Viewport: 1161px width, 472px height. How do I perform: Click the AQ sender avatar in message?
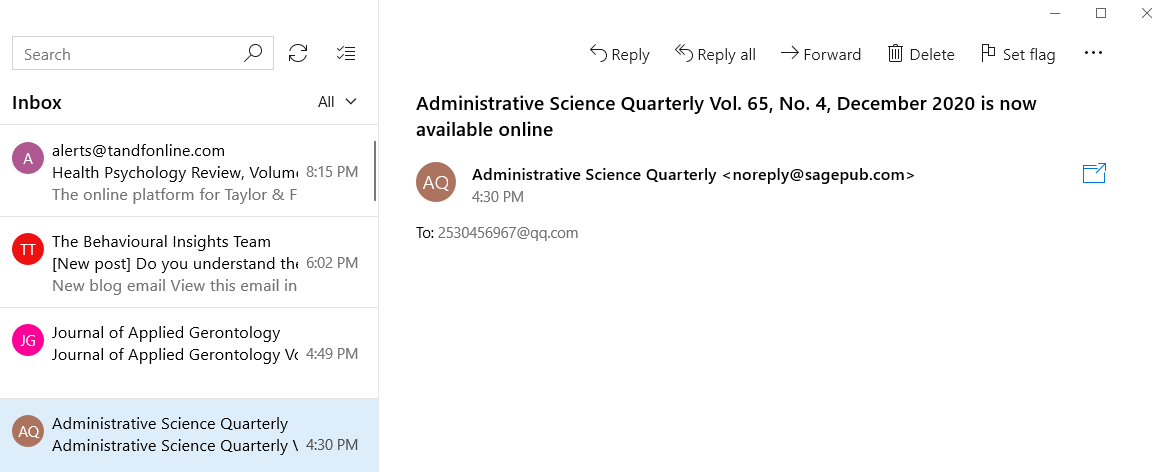(x=435, y=182)
